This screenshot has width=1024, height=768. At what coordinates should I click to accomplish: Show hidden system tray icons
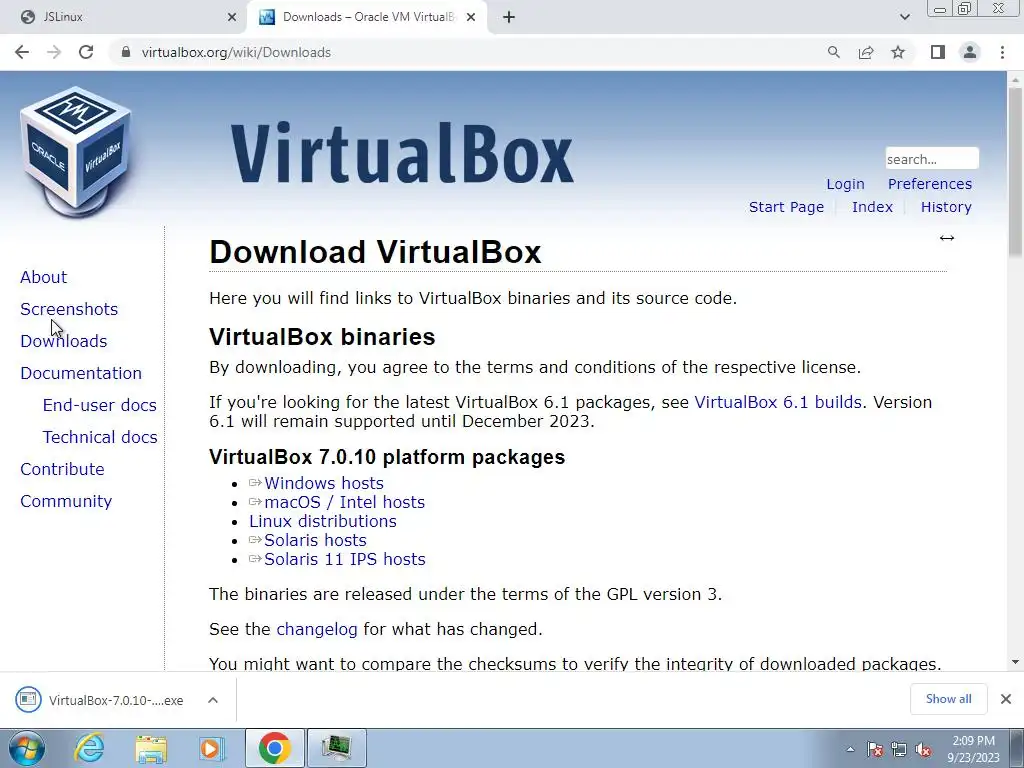point(850,750)
